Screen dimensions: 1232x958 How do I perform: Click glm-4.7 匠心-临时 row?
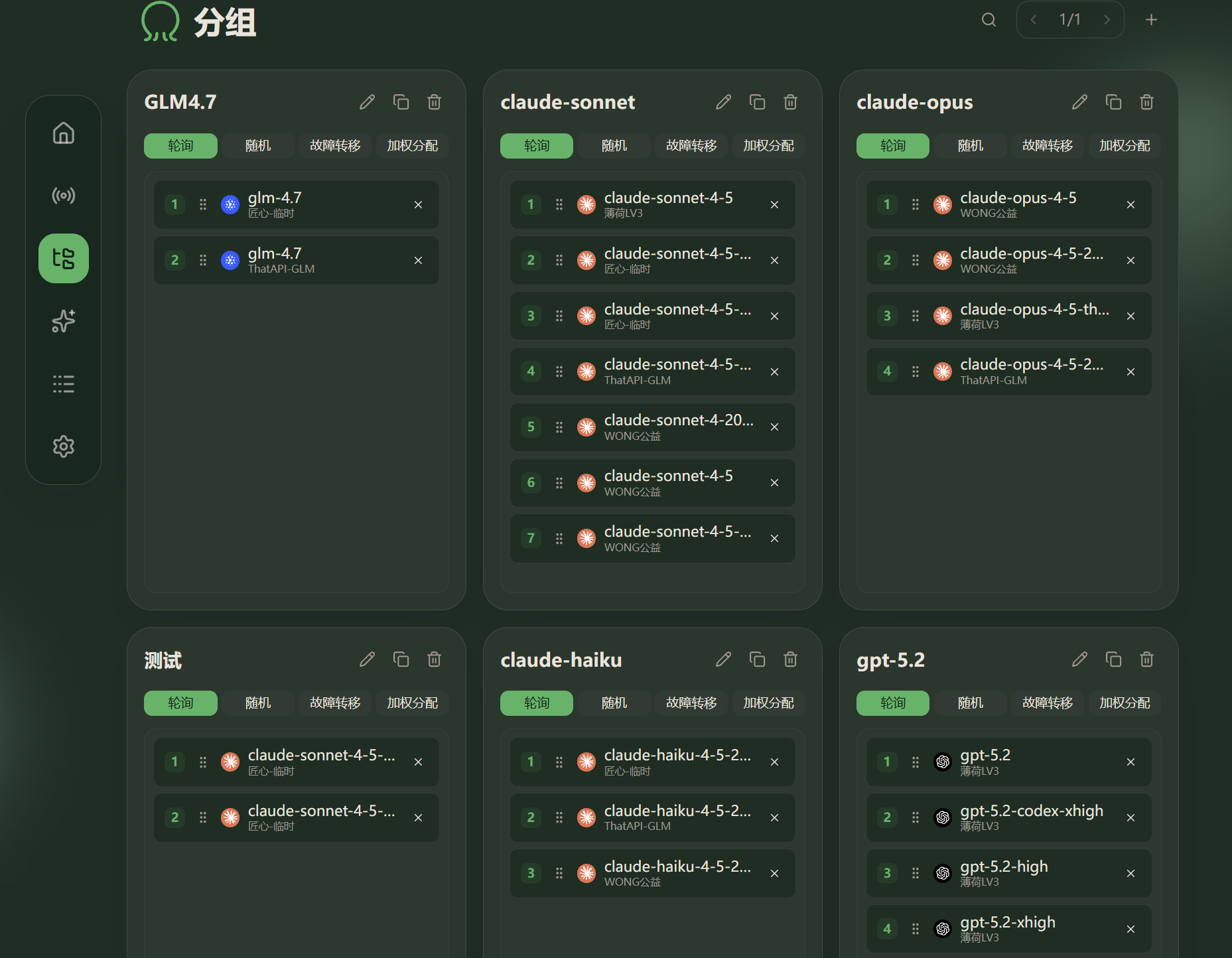(297, 205)
